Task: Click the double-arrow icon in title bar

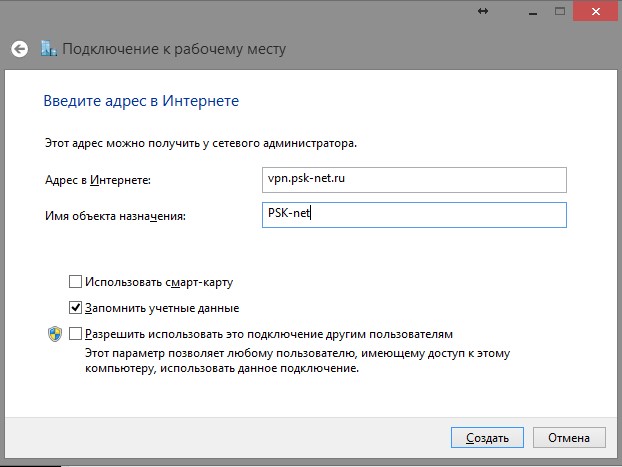Action: 483,11
